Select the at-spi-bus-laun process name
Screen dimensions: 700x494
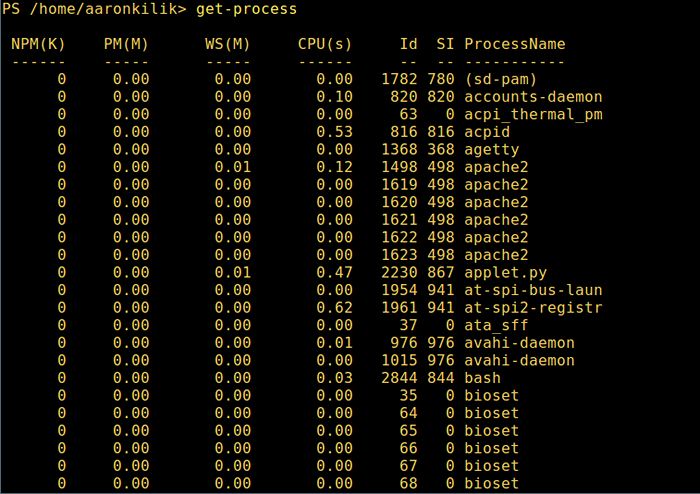click(x=533, y=291)
